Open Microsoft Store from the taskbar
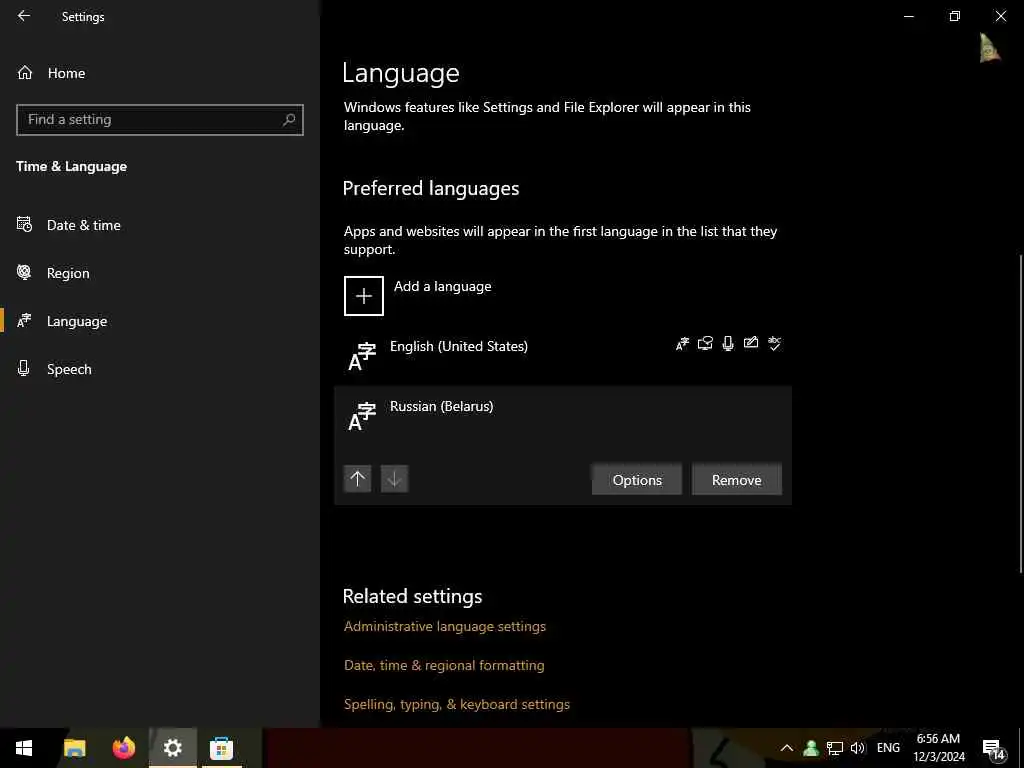The height and width of the screenshot is (768, 1024). pos(221,748)
